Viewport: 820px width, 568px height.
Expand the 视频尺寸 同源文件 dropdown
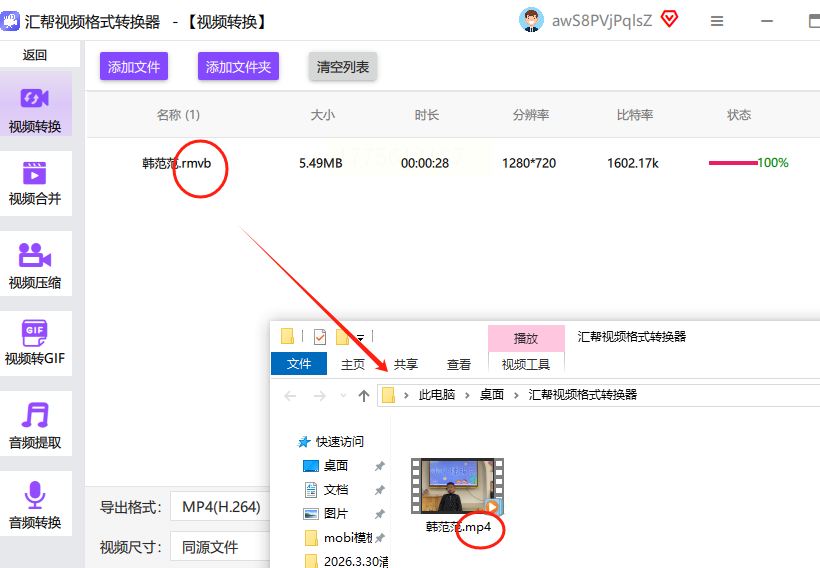pyautogui.click(x=220, y=547)
